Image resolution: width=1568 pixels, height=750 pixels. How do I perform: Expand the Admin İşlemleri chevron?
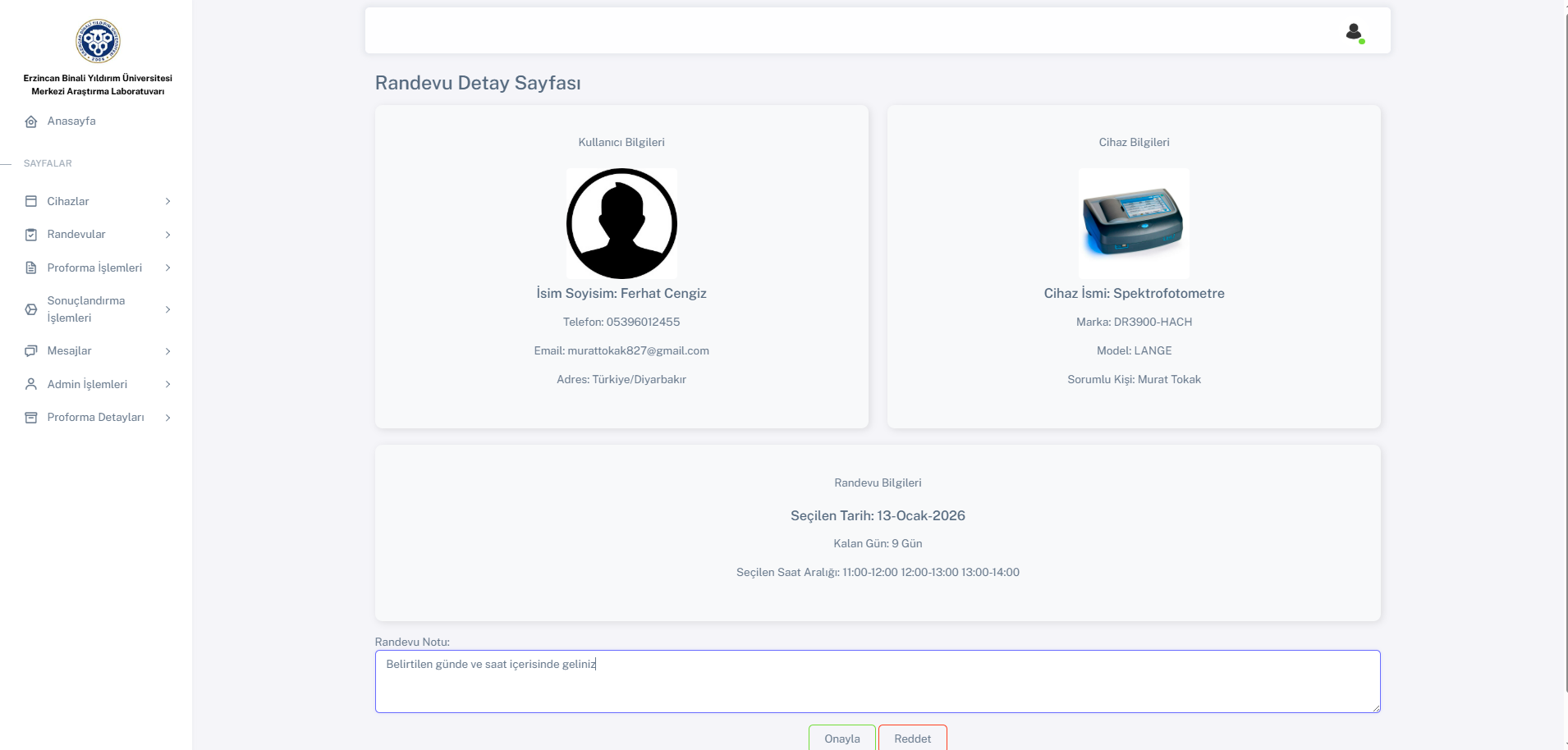tap(167, 384)
